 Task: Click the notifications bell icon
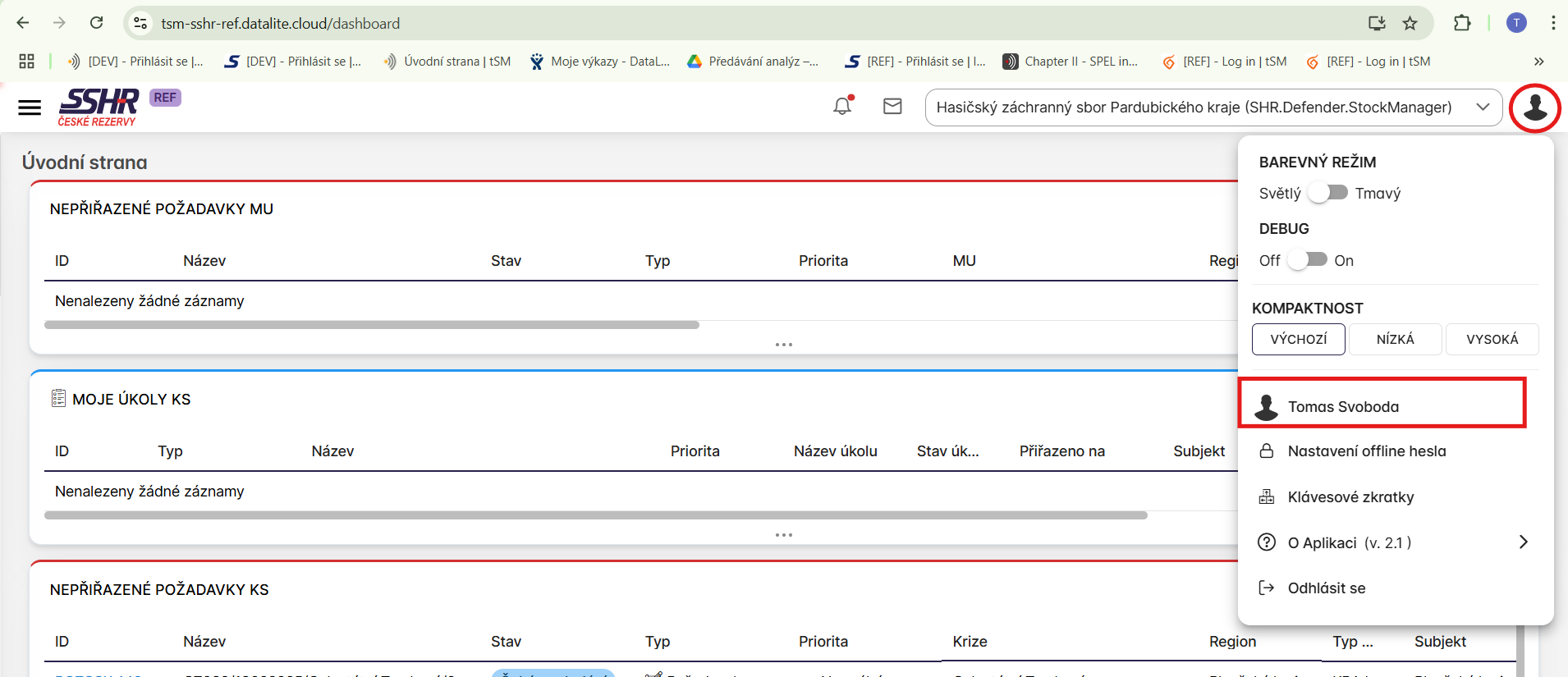coord(842,107)
